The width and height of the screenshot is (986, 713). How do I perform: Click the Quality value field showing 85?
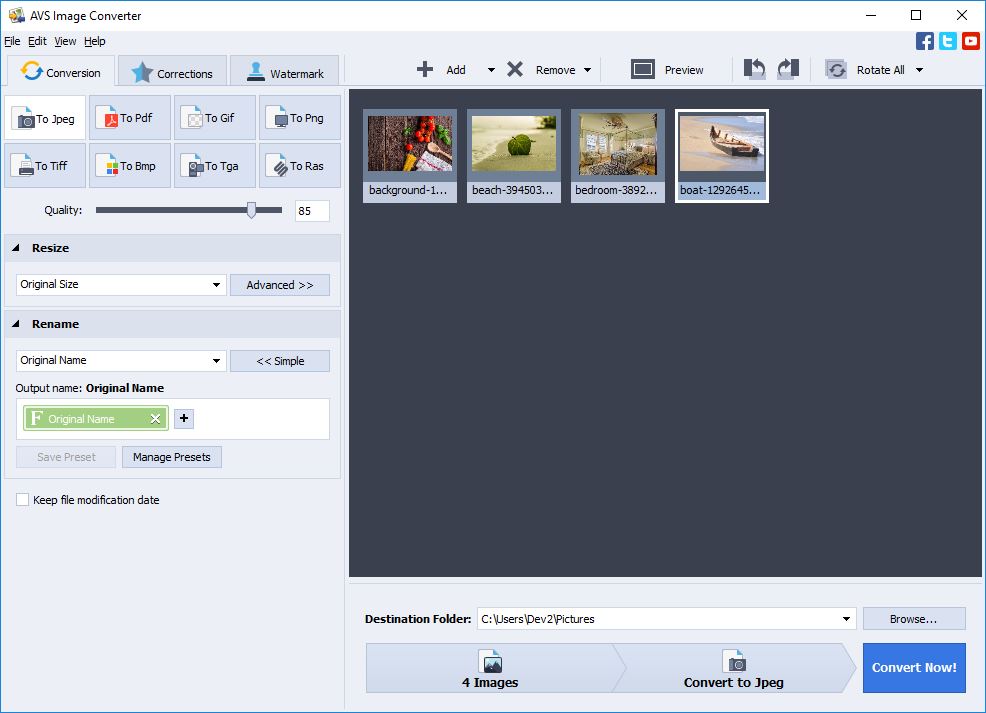[x=312, y=211]
